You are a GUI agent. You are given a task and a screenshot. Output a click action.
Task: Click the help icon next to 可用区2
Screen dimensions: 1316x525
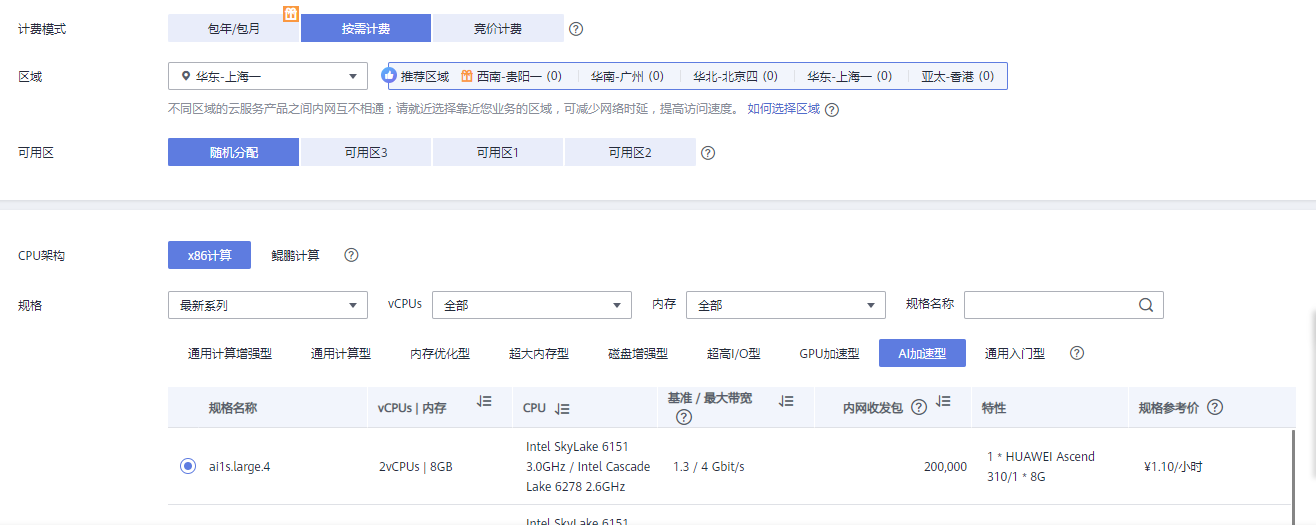pyautogui.click(x=708, y=153)
